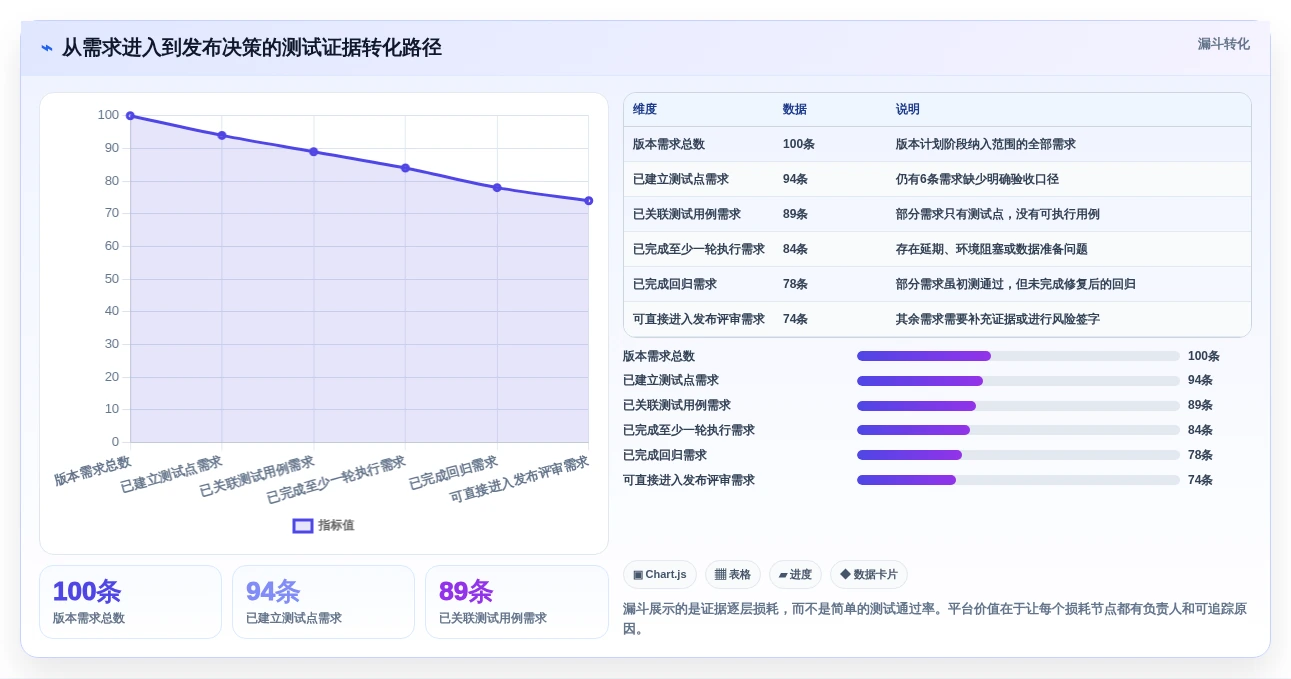1291x679 pixels.
Task: Click the 漏斗转化 tag in the header
Action: [1224, 44]
